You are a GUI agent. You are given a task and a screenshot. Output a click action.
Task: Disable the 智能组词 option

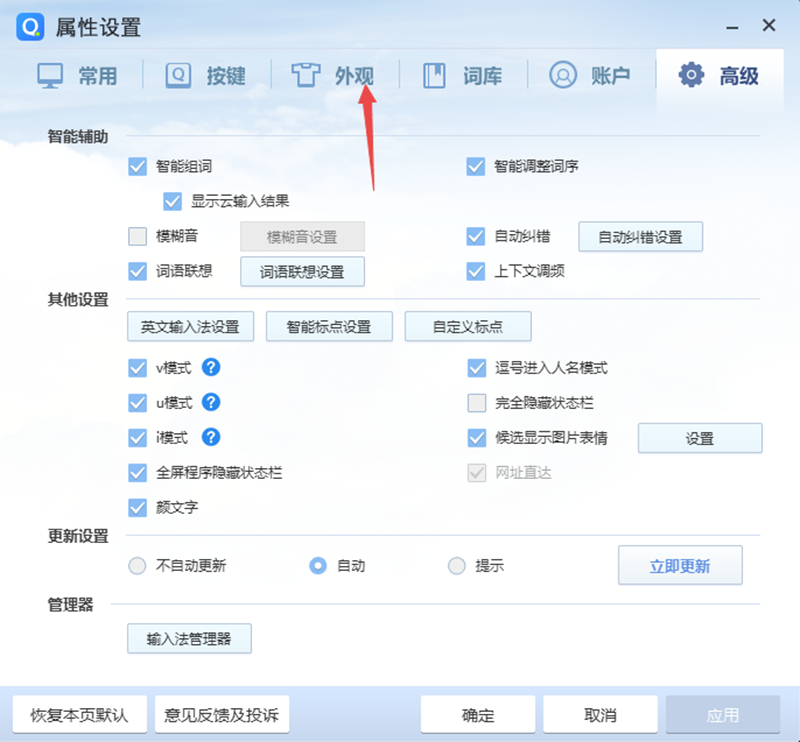[x=137, y=167]
